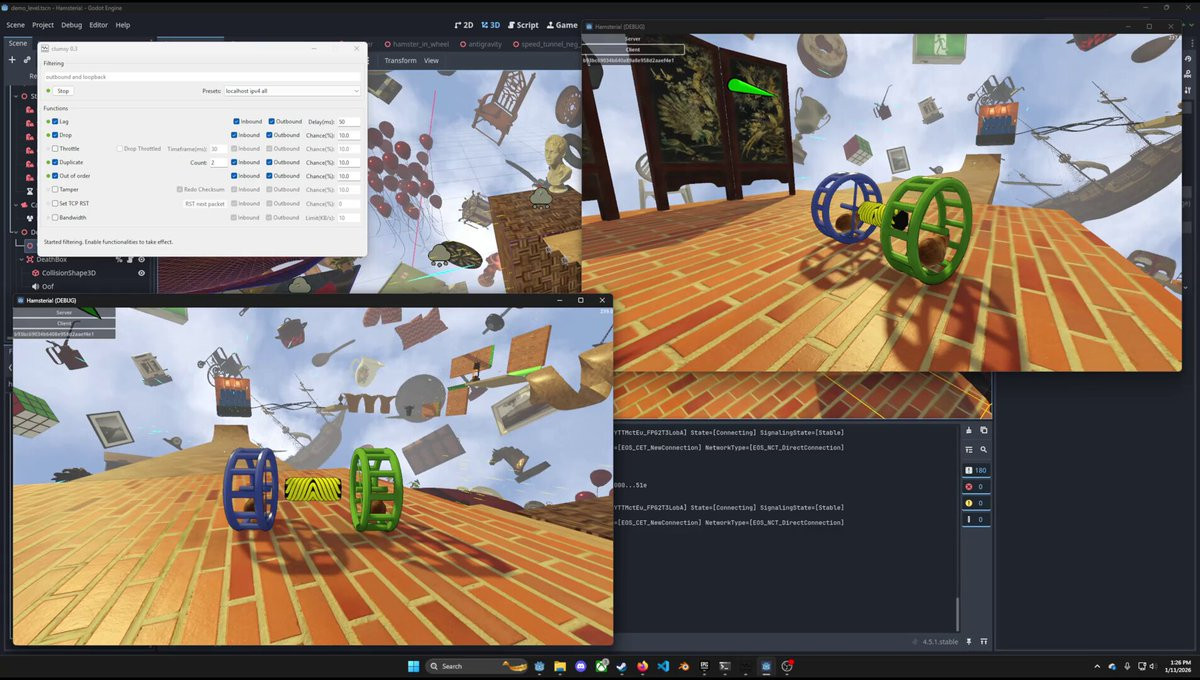Screen dimensions: 1200x680
Task: Uncheck the Out of order checkbox
Action: pyautogui.click(x=55, y=176)
